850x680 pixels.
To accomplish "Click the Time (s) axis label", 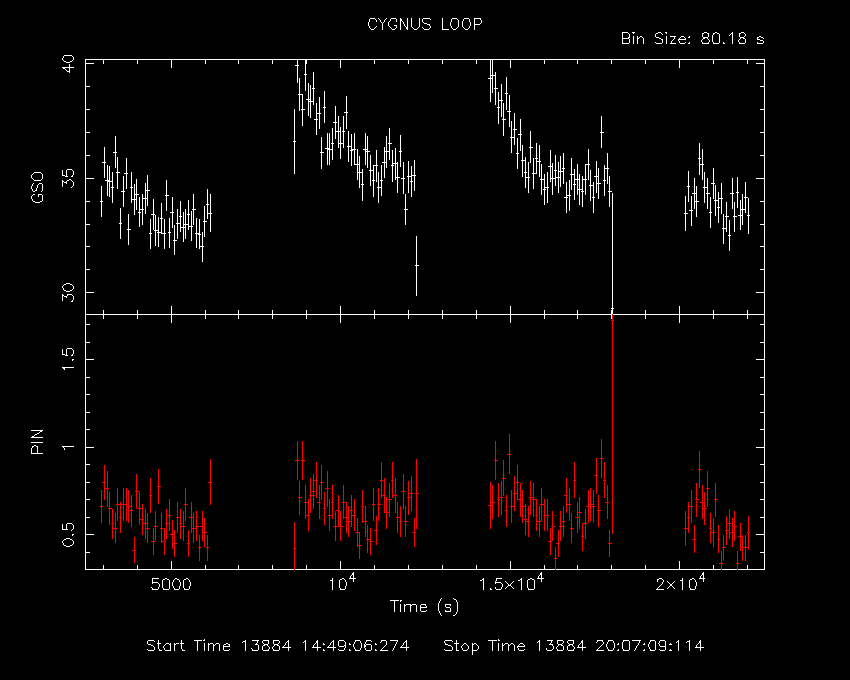I will [x=424, y=607].
